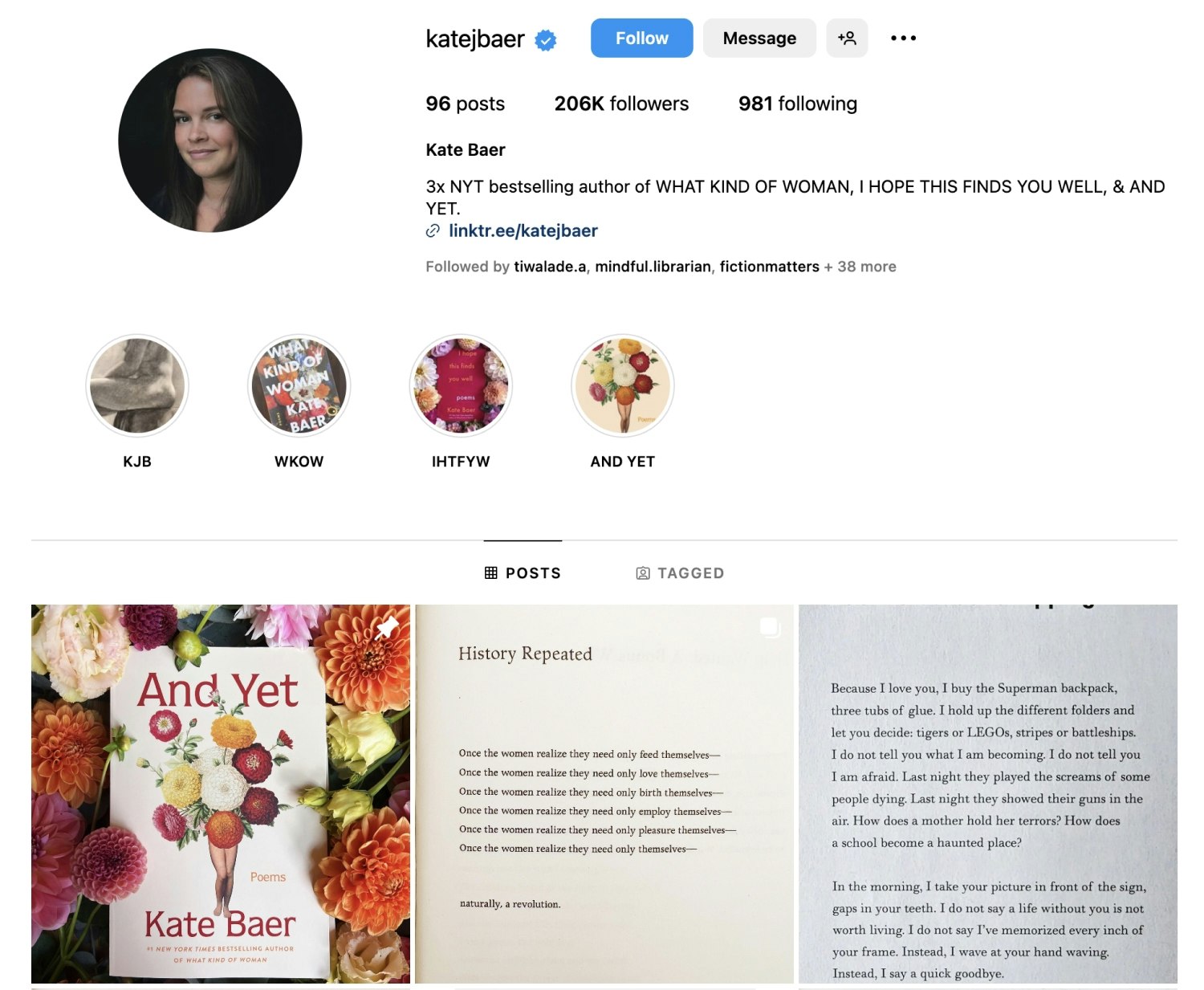
Task: Switch to the TAGGED tab
Action: pyautogui.click(x=680, y=572)
